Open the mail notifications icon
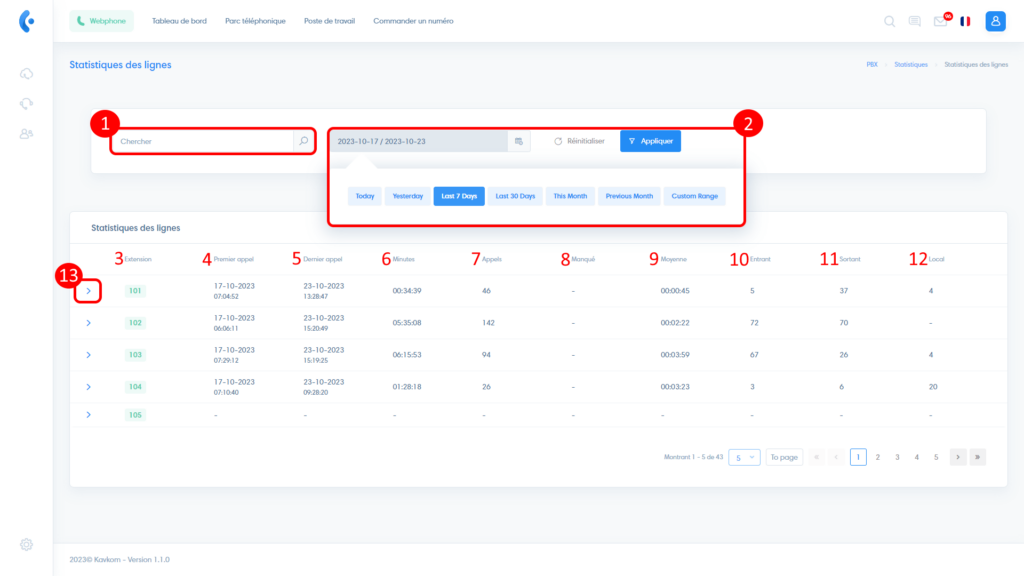This screenshot has width=1024, height=576. coord(940,21)
